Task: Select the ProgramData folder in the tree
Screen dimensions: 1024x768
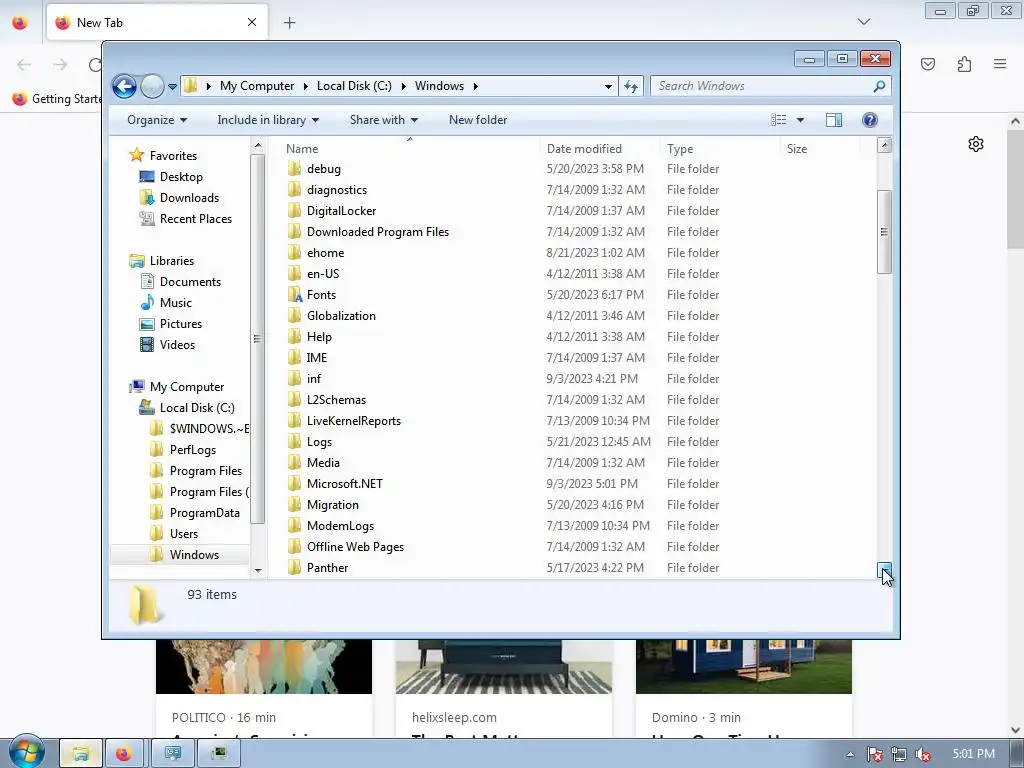Action: click(x=204, y=513)
